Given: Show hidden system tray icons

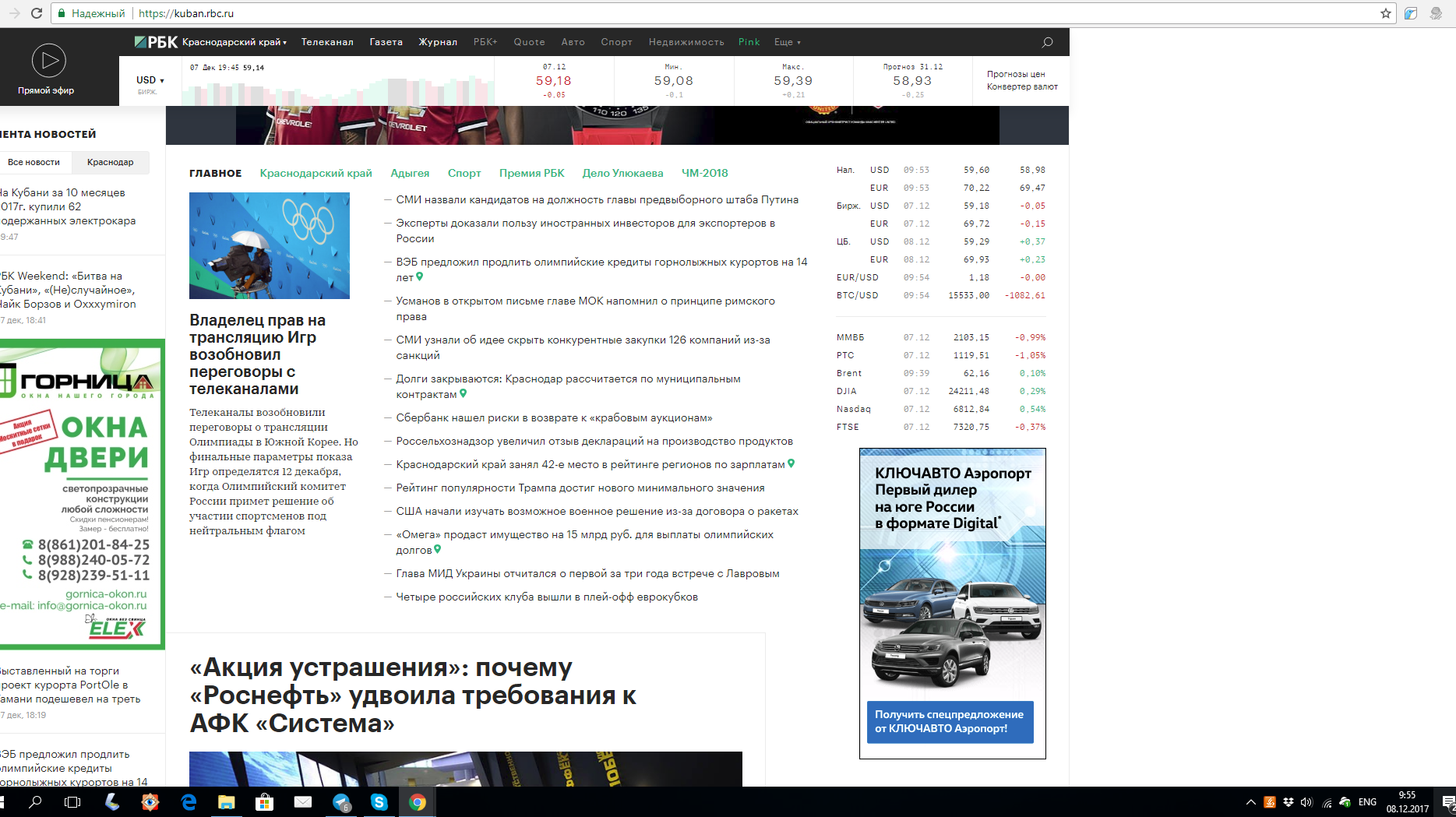Looking at the screenshot, I should [1251, 802].
